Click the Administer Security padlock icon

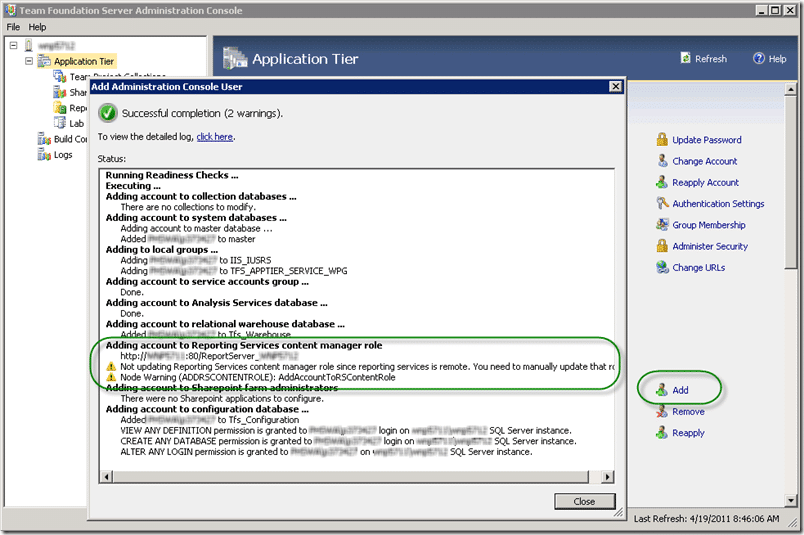point(662,246)
